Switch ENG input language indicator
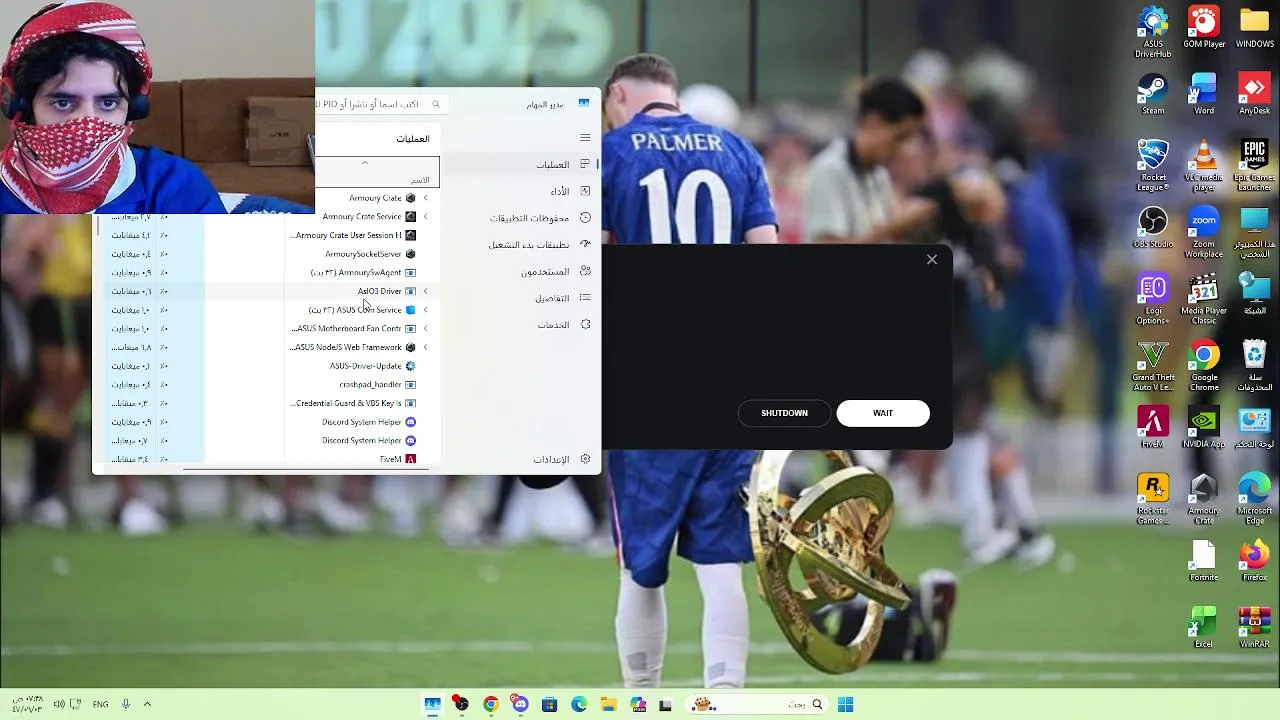The width and height of the screenshot is (1280, 720). pos(100,704)
